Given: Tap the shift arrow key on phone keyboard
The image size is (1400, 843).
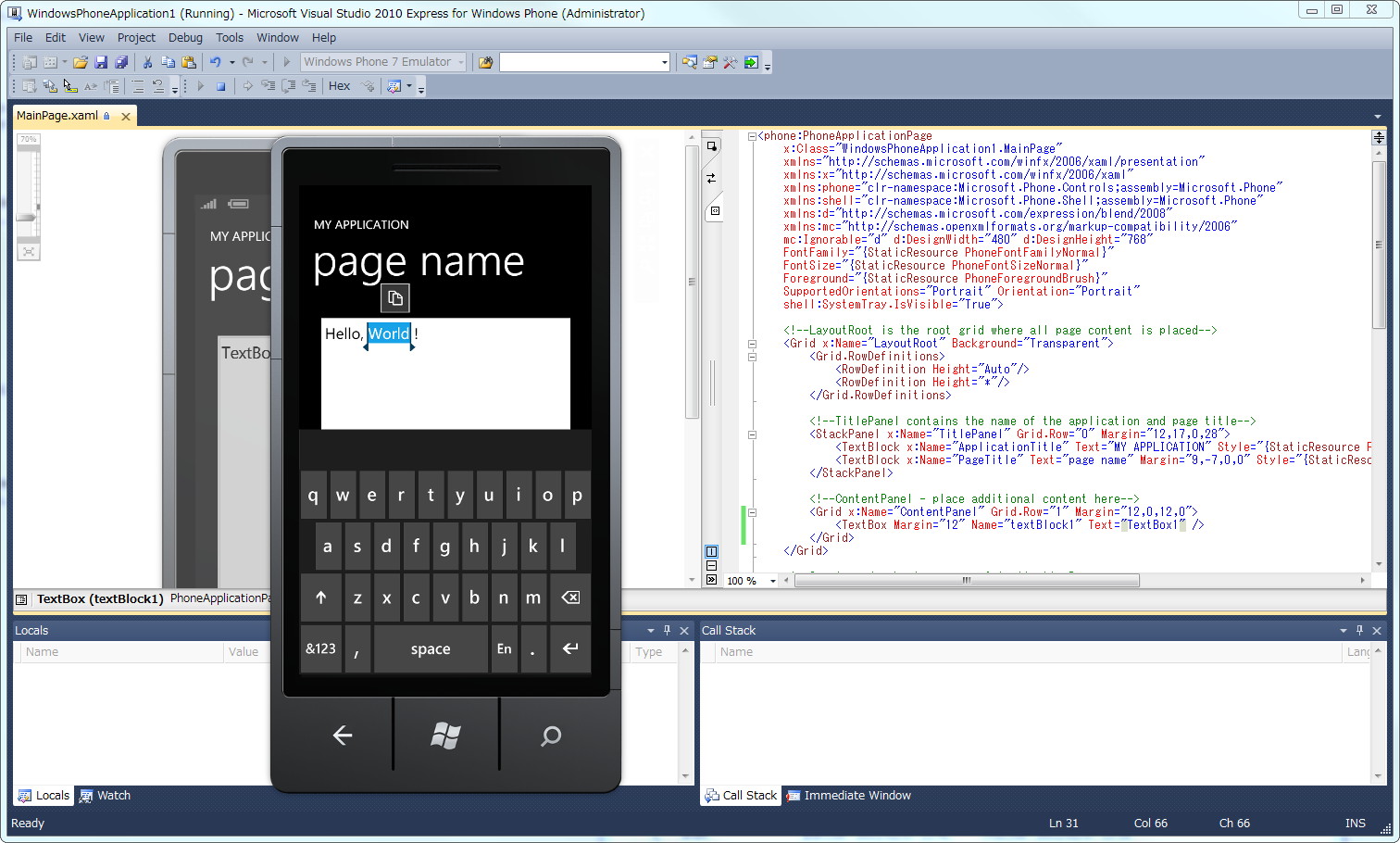Looking at the screenshot, I should 321,598.
